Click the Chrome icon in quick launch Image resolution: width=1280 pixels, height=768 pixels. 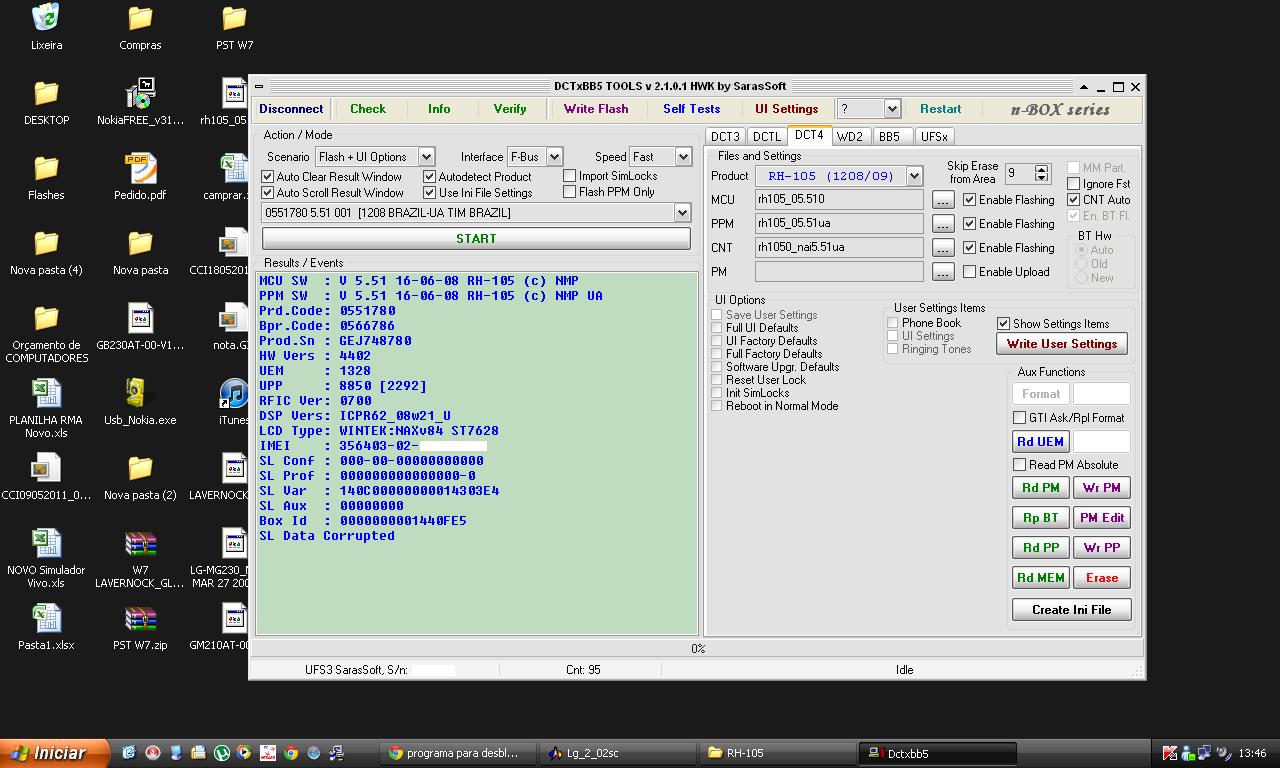click(x=290, y=753)
